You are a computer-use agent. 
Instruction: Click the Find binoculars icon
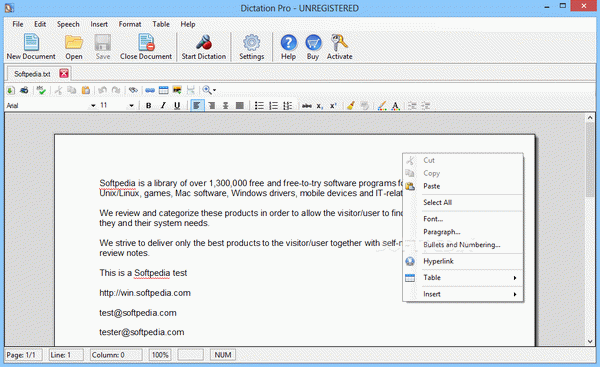click(133, 90)
